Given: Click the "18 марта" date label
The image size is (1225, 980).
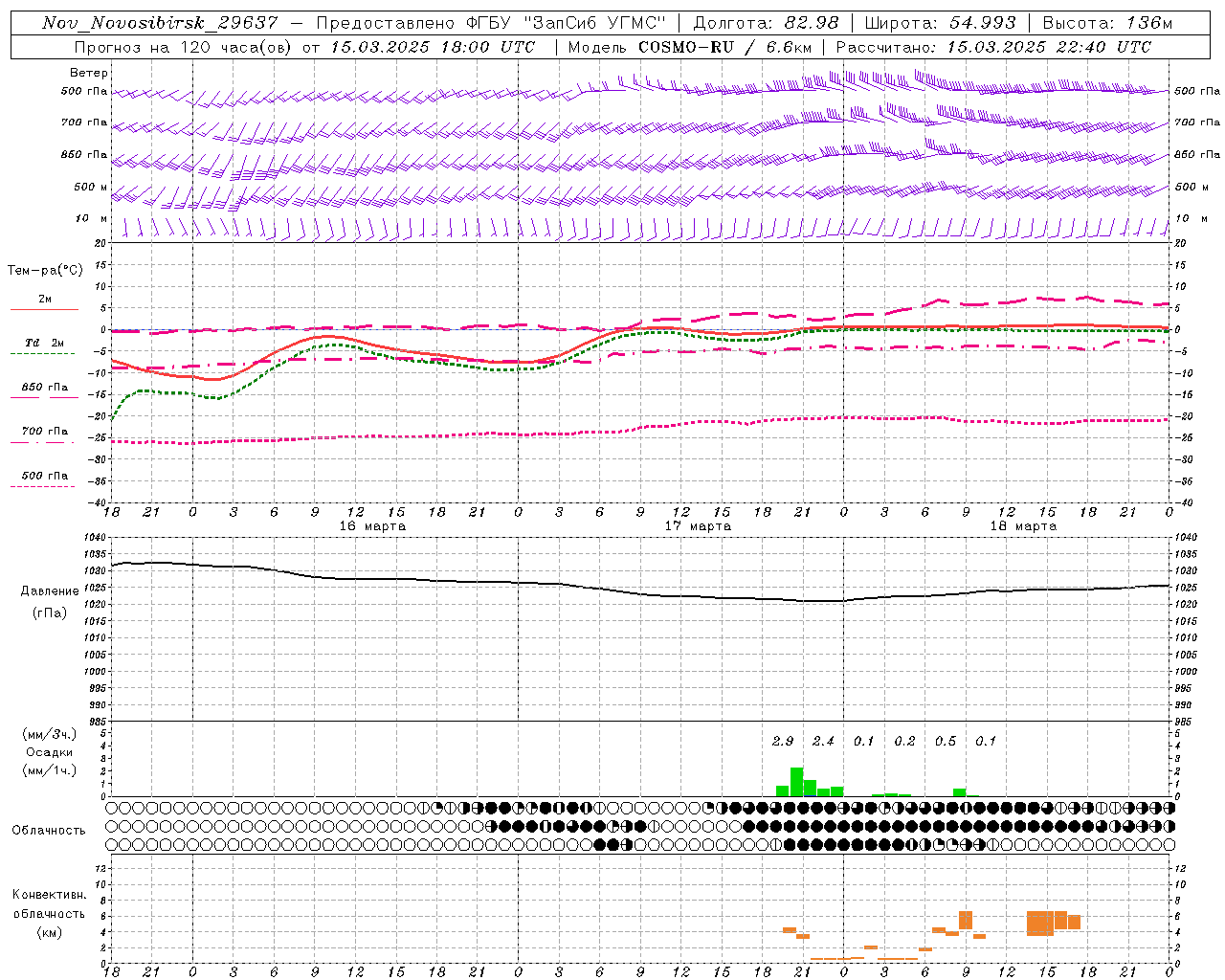Looking at the screenshot, I should (1023, 526).
